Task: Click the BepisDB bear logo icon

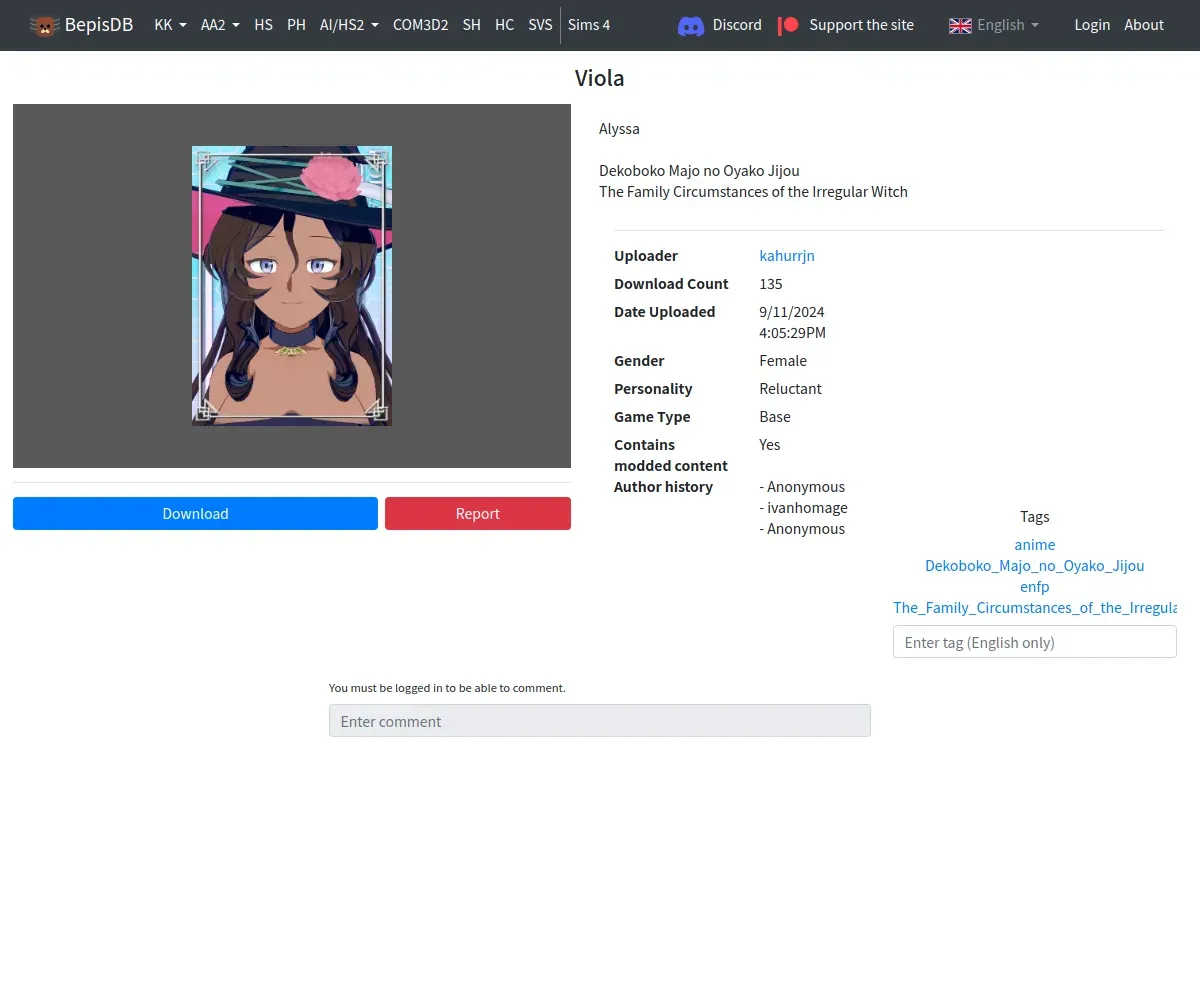Action: 44,25
